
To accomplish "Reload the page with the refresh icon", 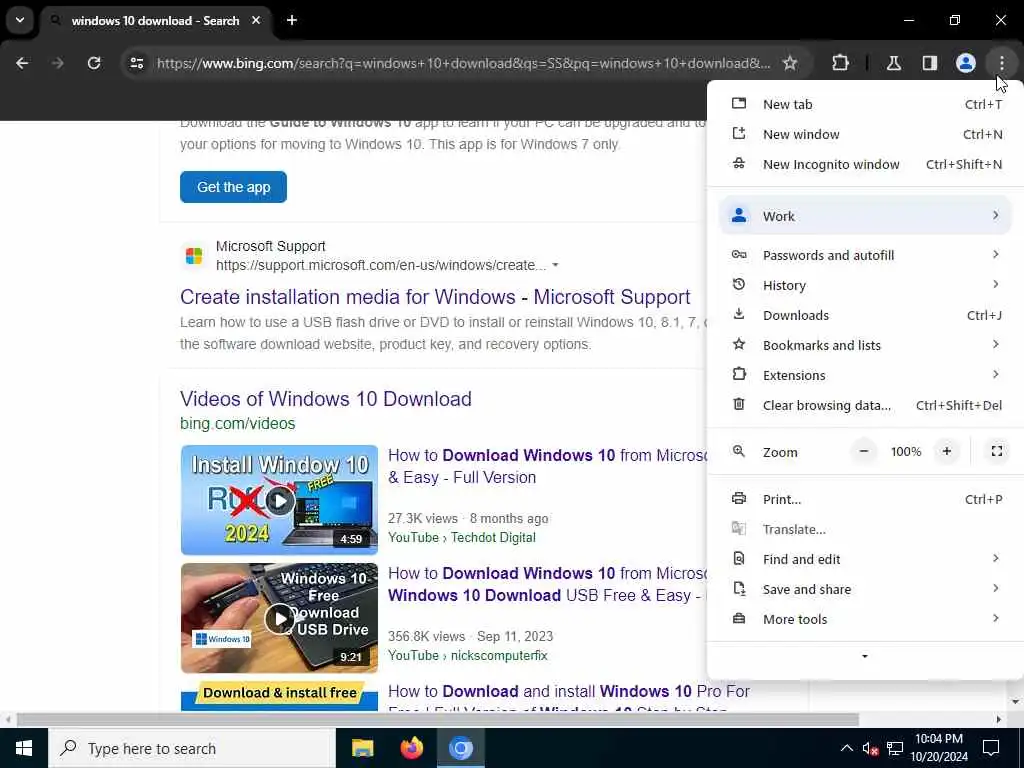I will click(94, 63).
